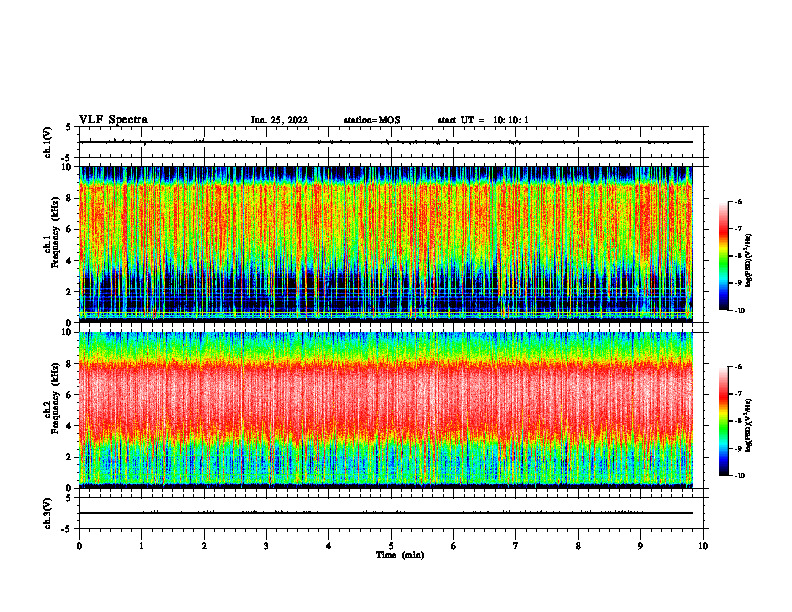The image size is (792, 612).
Task: Click the "-7" label on ch.2 colorbar
Action: click(738, 394)
